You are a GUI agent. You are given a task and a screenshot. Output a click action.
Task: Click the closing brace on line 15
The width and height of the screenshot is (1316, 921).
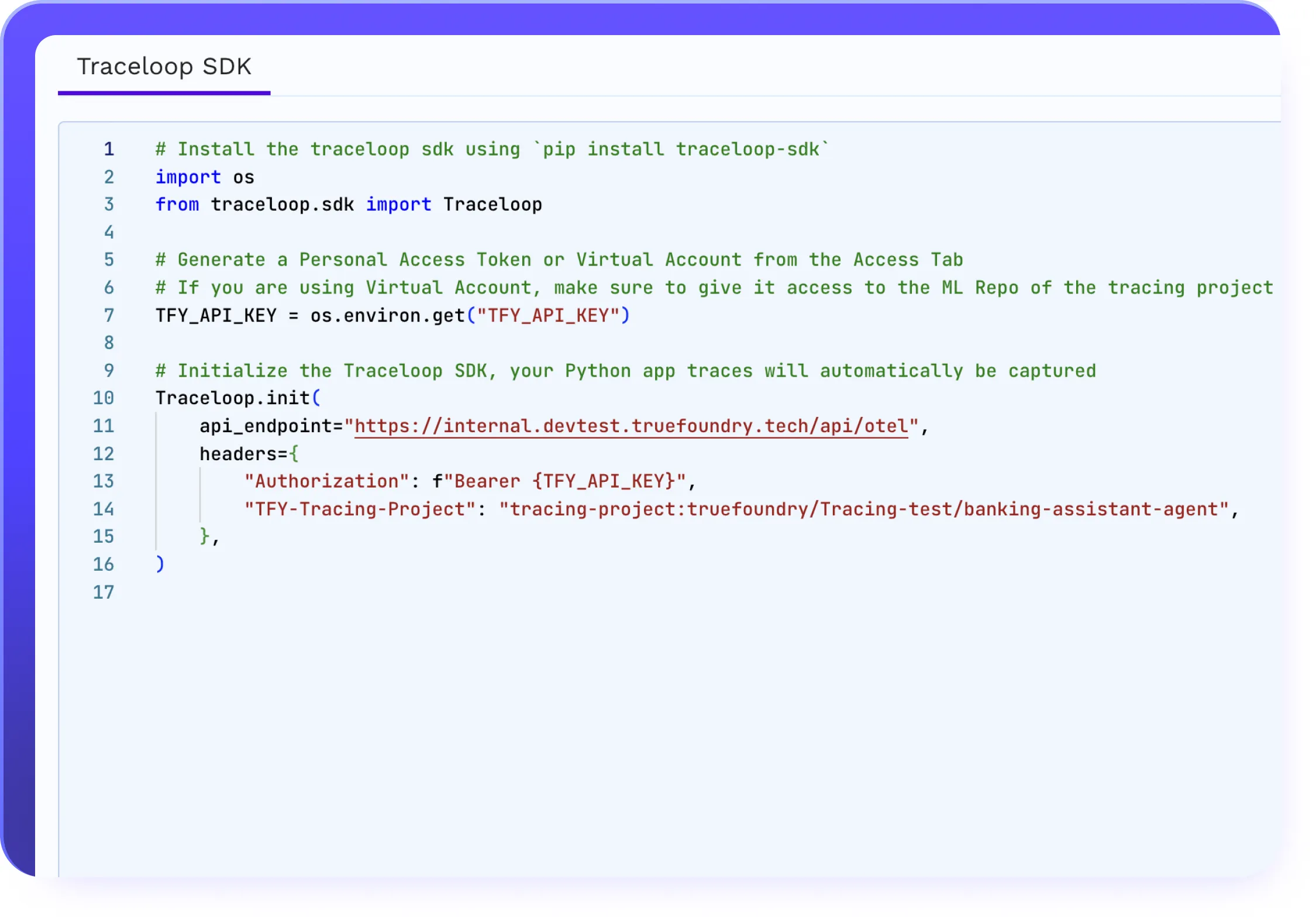tap(205, 536)
